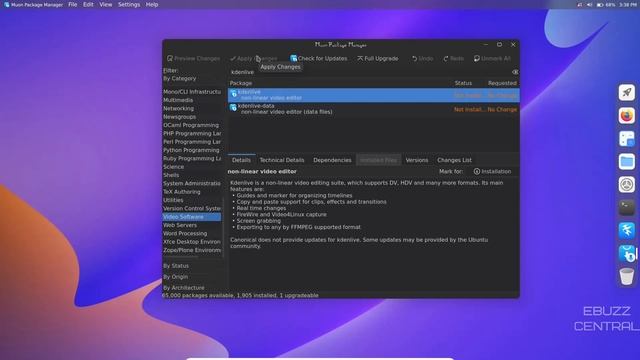640x360 pixels.
Task: Open the File menu
Action: 73,4
